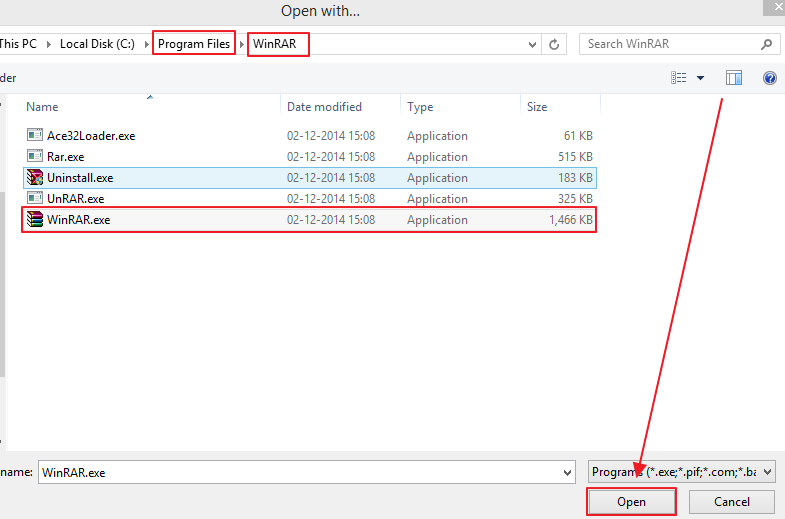Viewport: 785px width, 519px height.
Task: Click the UnRAR.exe file icon
Action: (35, 198)
